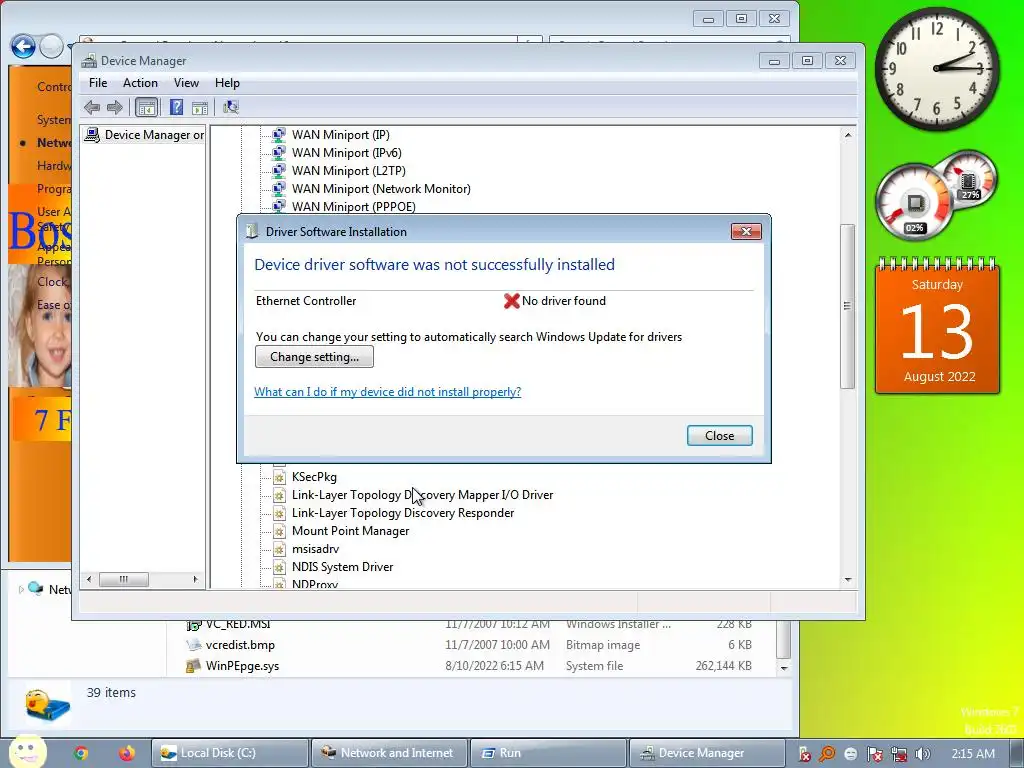Open 'What can I do if my device did not install properly?' link
The image size is (1024, 768).
click(x=387, y=392)
